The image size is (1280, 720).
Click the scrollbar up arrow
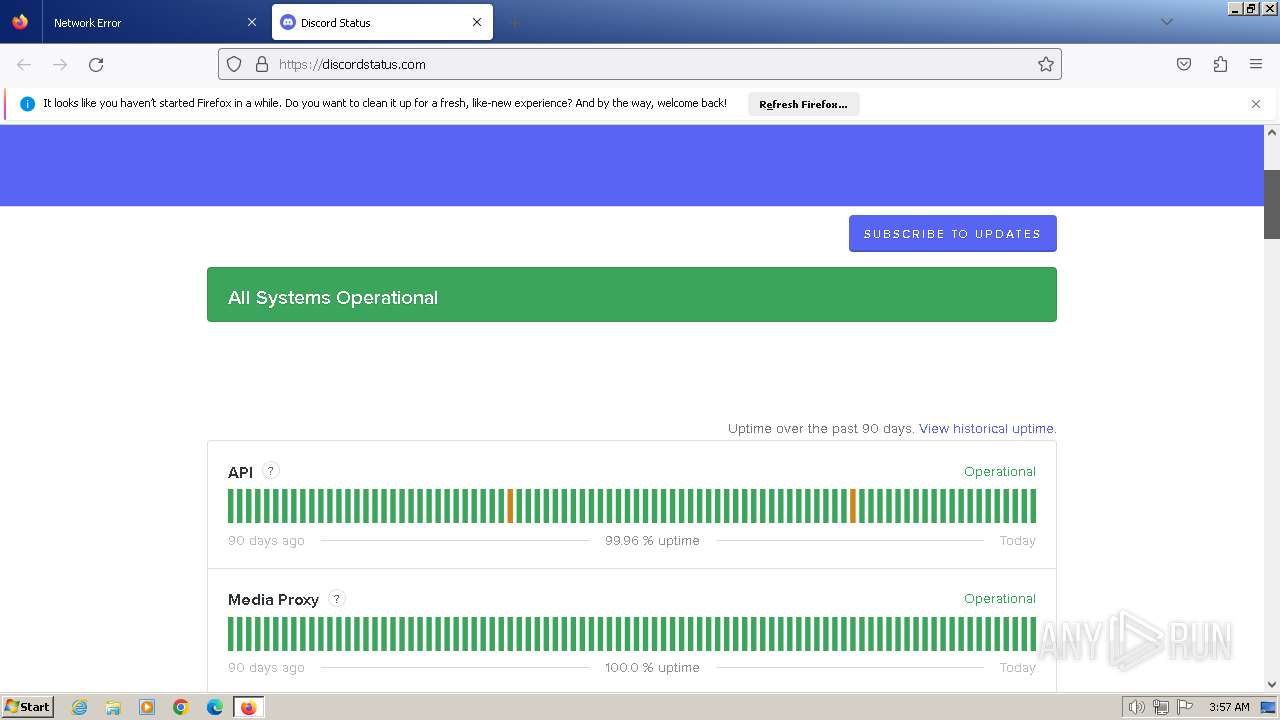[x=1272, y=132]
